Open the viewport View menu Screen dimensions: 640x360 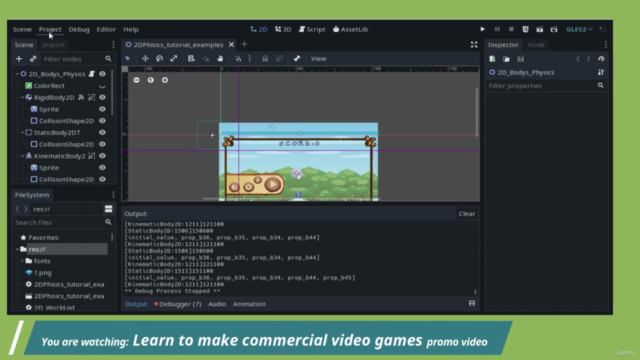(x=318, y=58)
